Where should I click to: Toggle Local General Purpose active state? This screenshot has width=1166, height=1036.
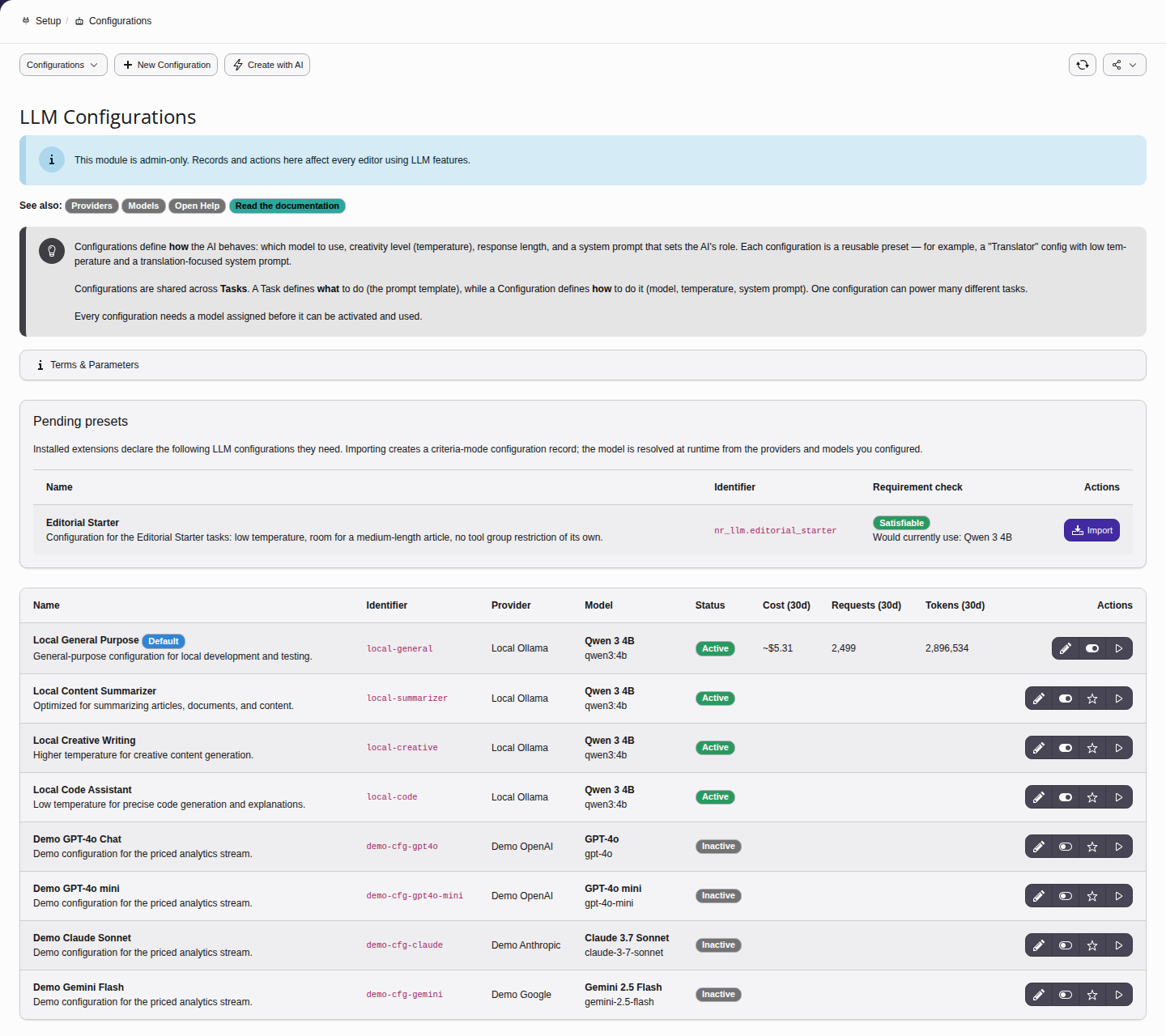1092,648
